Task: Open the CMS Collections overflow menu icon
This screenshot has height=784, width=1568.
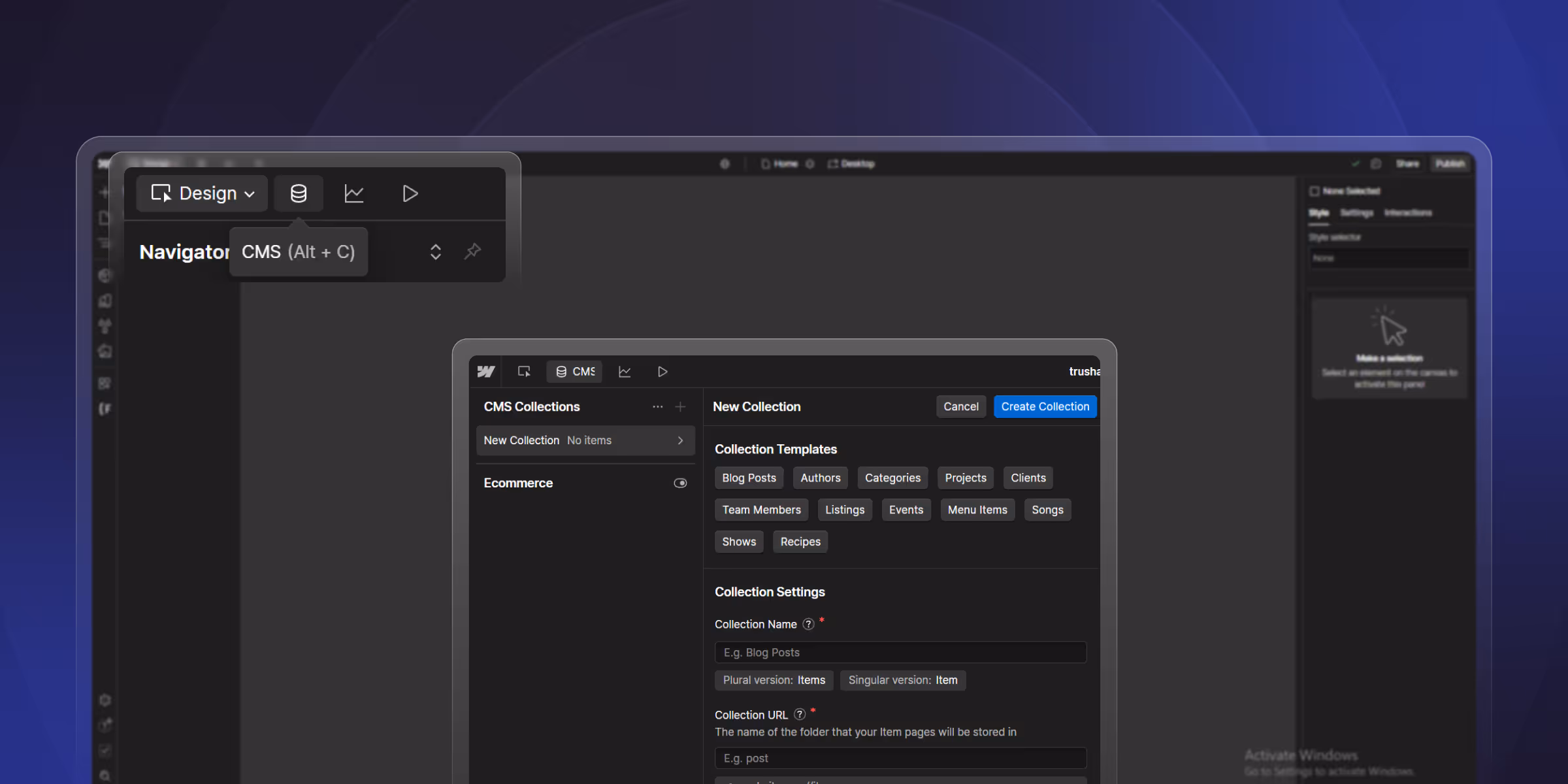Action: coord(658,406)
